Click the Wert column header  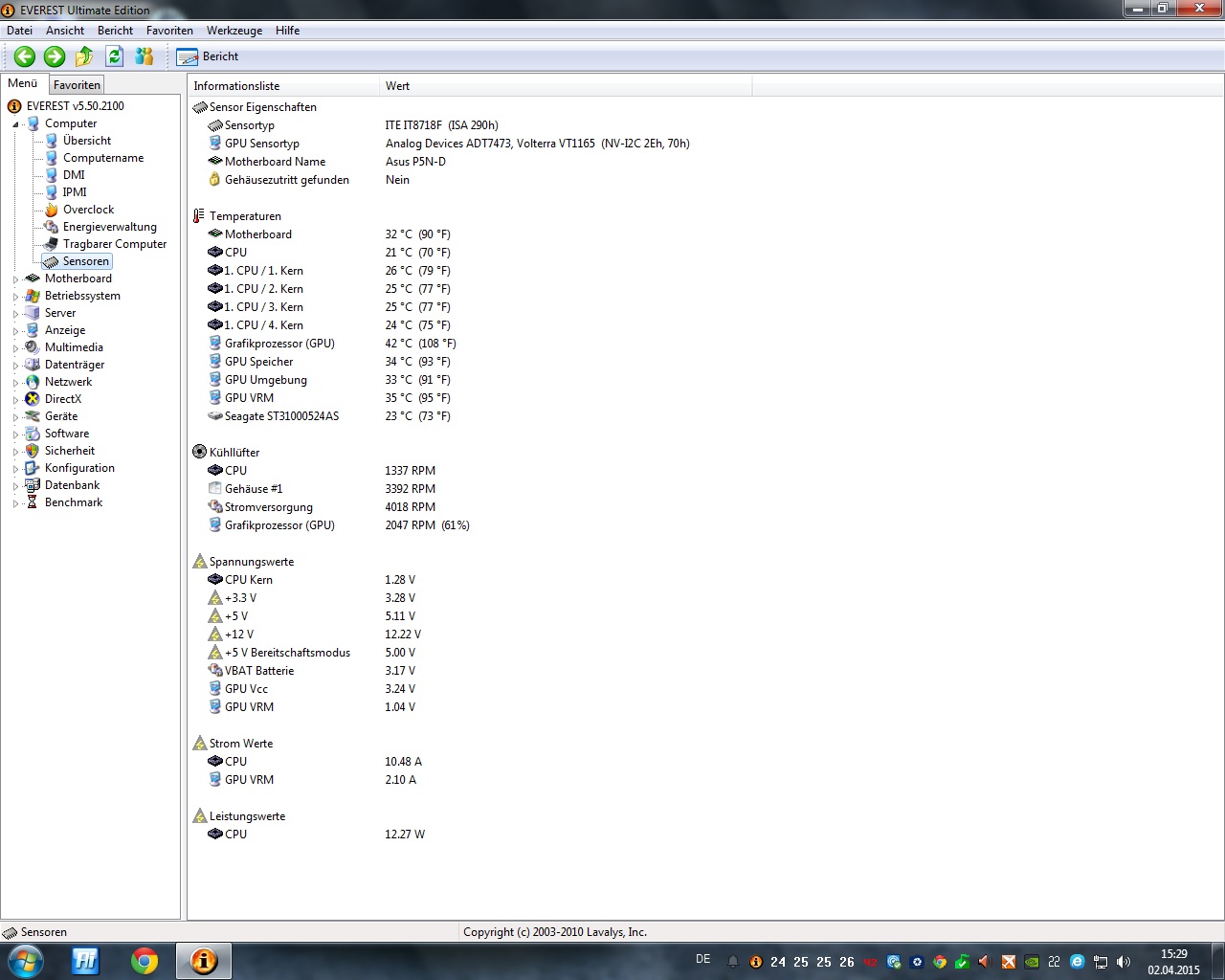567,86
